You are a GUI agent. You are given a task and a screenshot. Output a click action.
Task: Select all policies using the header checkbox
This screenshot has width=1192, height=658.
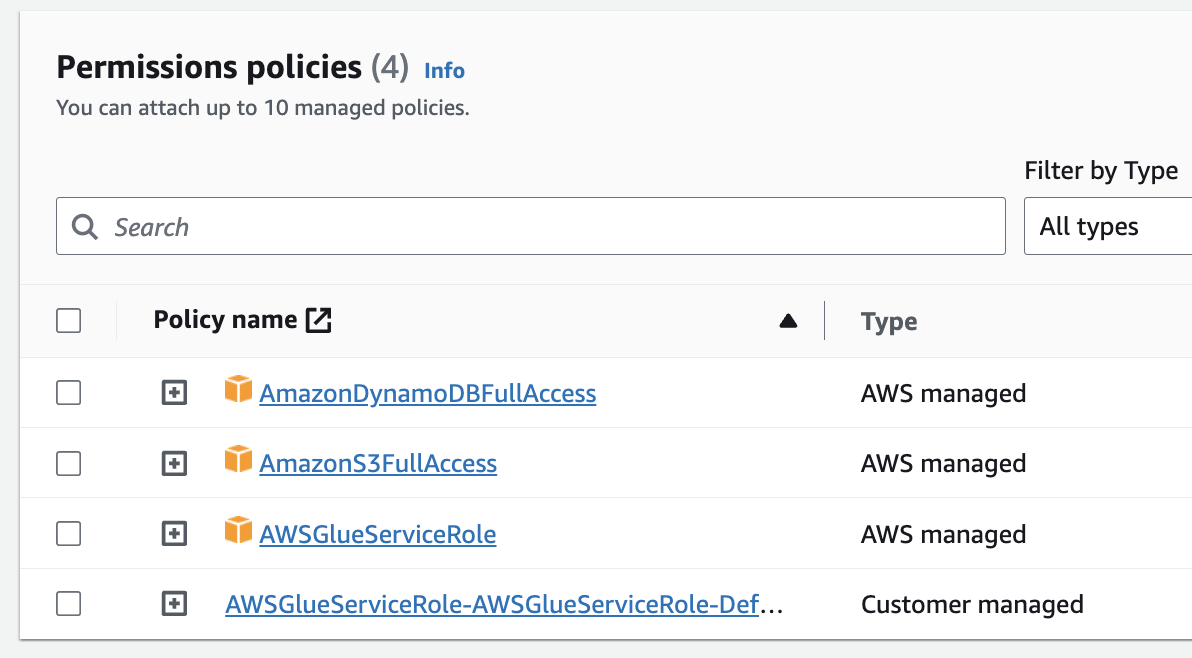[x=68, y=320]
